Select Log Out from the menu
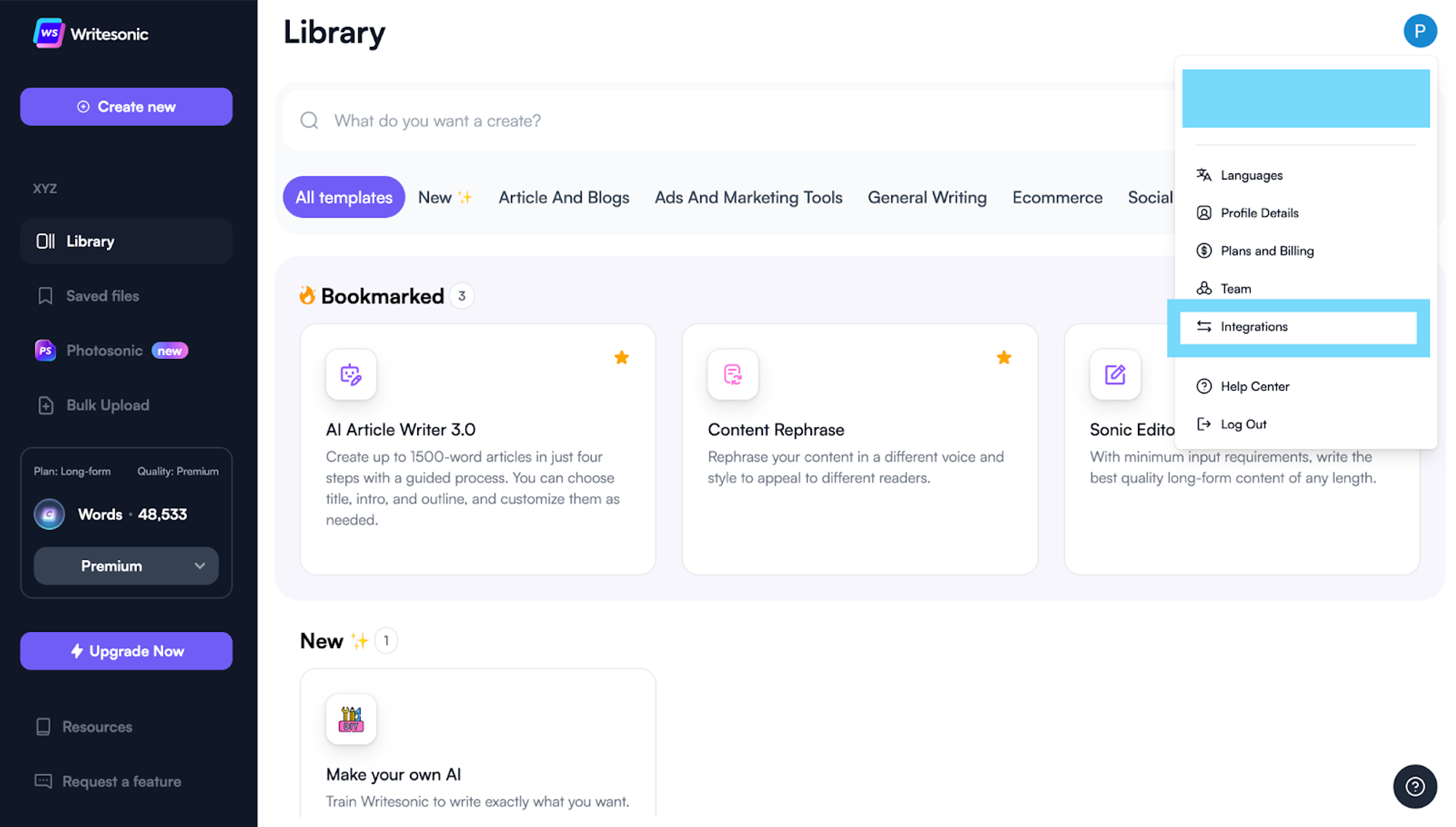The width and height of the screenshot is (1456, 827). (1243, 424)
